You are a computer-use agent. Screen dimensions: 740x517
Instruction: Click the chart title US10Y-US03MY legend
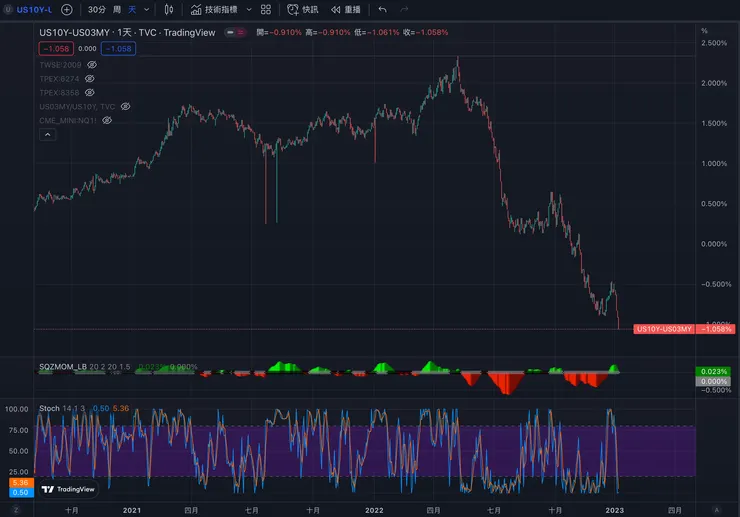pos(127,32)
